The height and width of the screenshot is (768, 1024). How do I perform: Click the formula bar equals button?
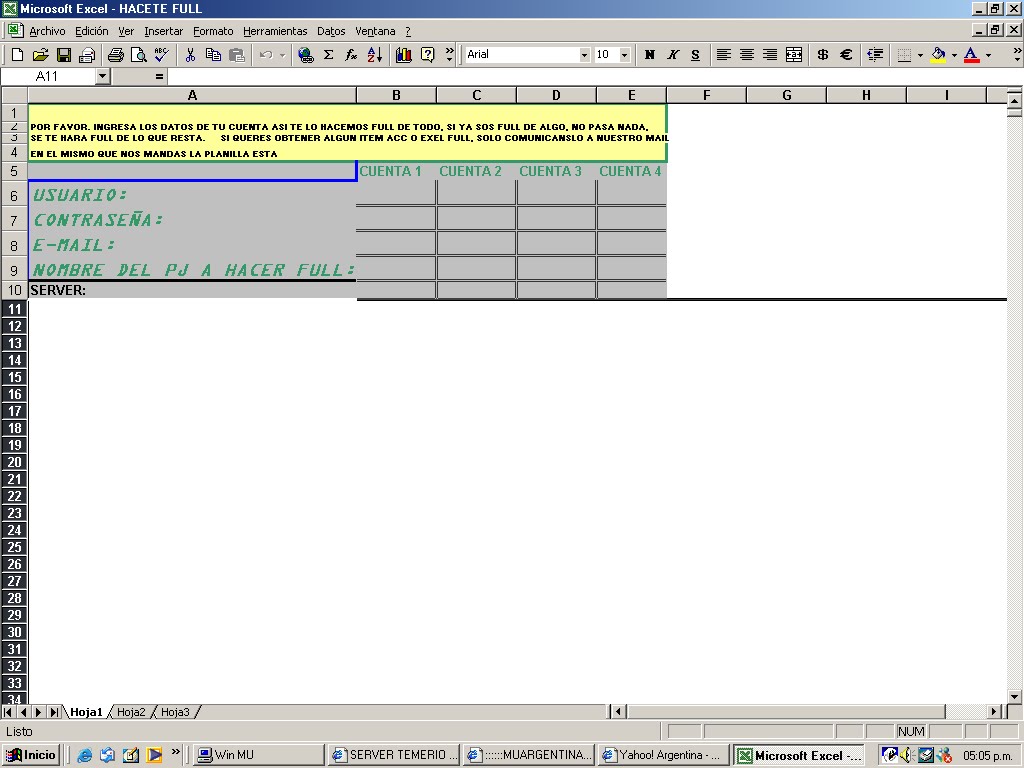pyautogui.click(x=159, y=76)
